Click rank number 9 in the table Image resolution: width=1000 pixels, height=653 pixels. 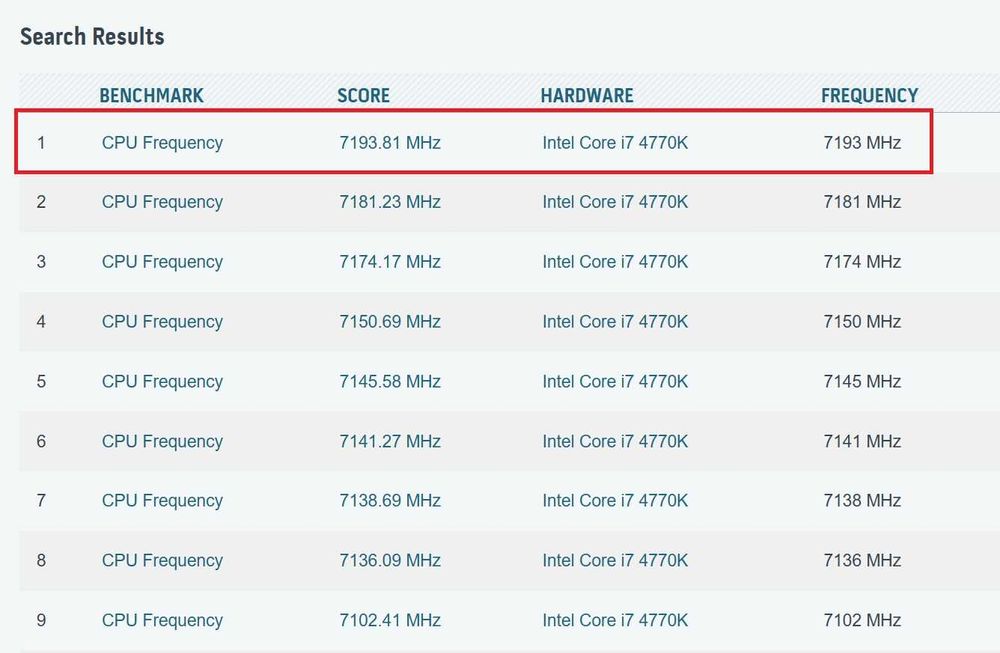[x=41, y=620]
